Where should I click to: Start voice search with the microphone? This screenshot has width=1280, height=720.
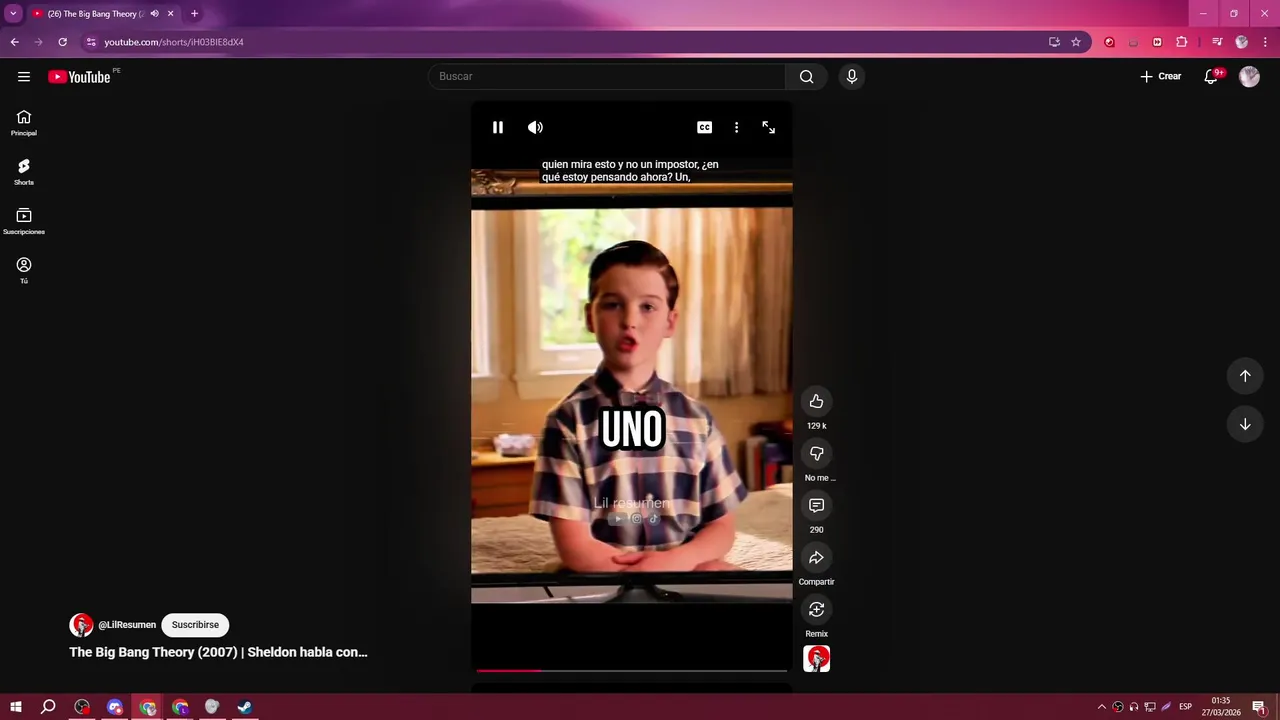point(852,76)
